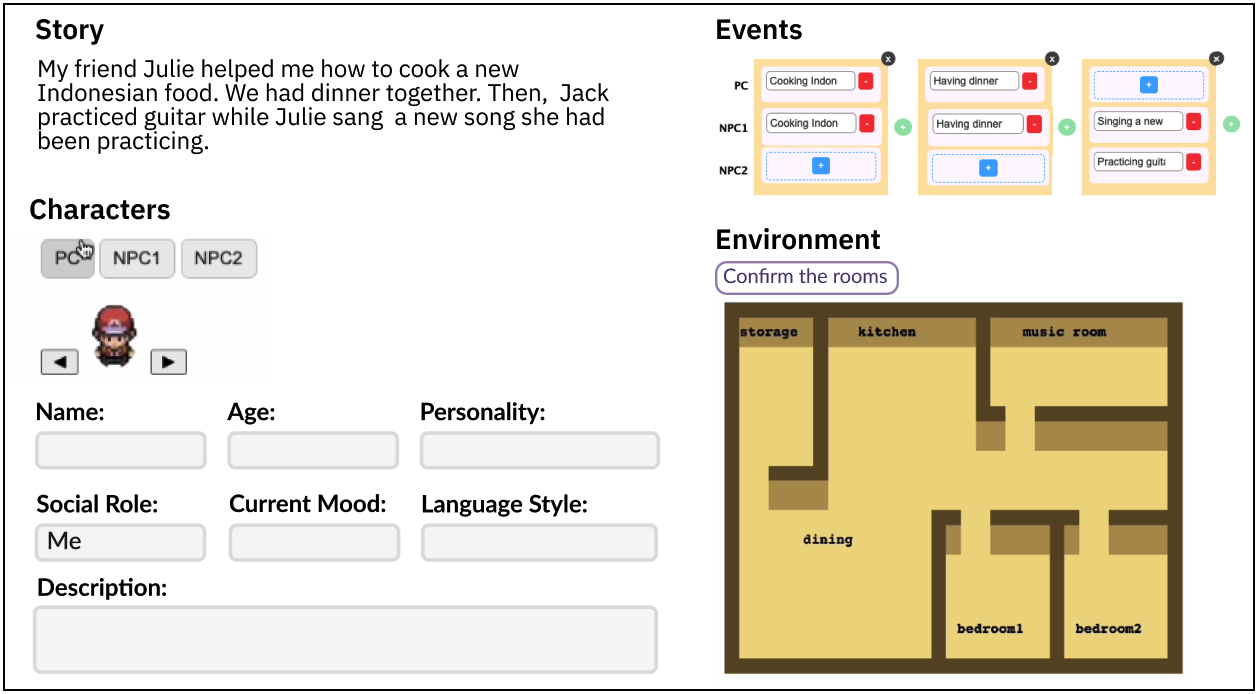Show the previous character sprite
Screen dimensions: 1259x694
click(59, 362)
